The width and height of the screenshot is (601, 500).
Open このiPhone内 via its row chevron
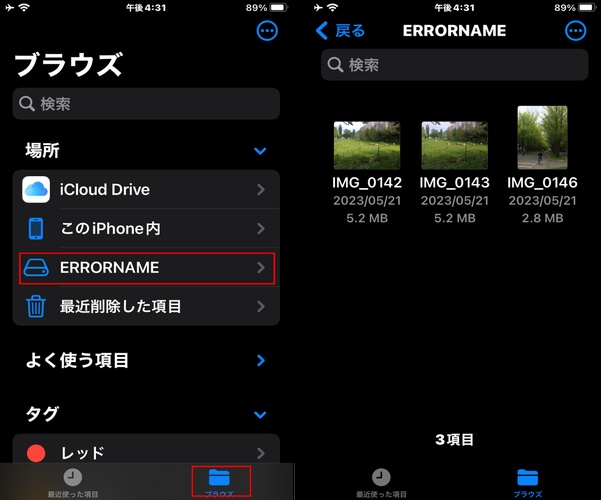click(x=261, y=229)
